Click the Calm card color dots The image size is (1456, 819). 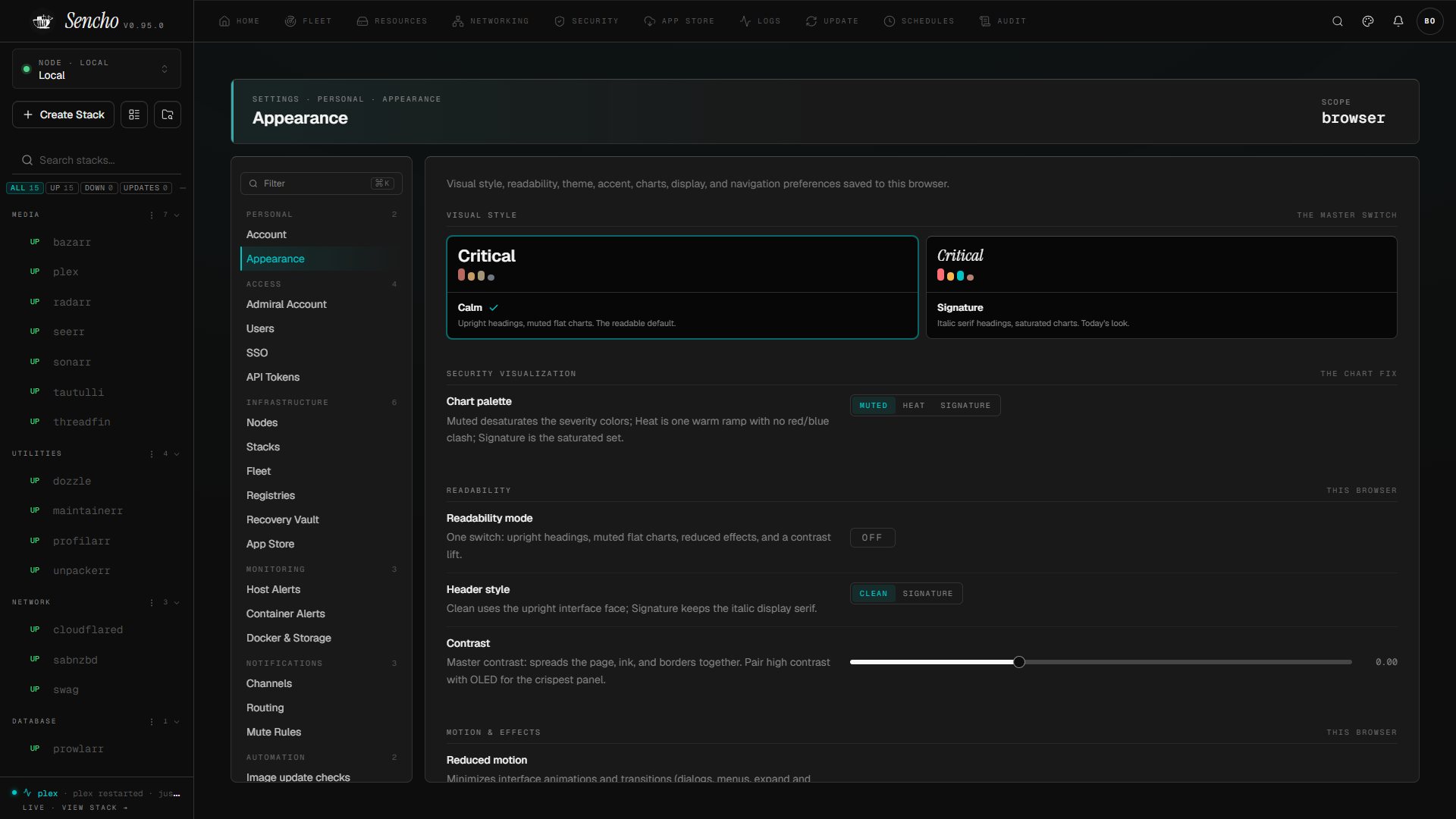click(476, 276)
